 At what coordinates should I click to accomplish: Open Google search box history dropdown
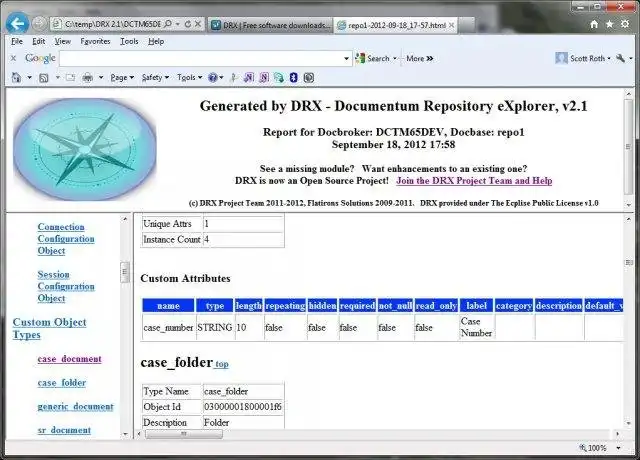(346, 59)
